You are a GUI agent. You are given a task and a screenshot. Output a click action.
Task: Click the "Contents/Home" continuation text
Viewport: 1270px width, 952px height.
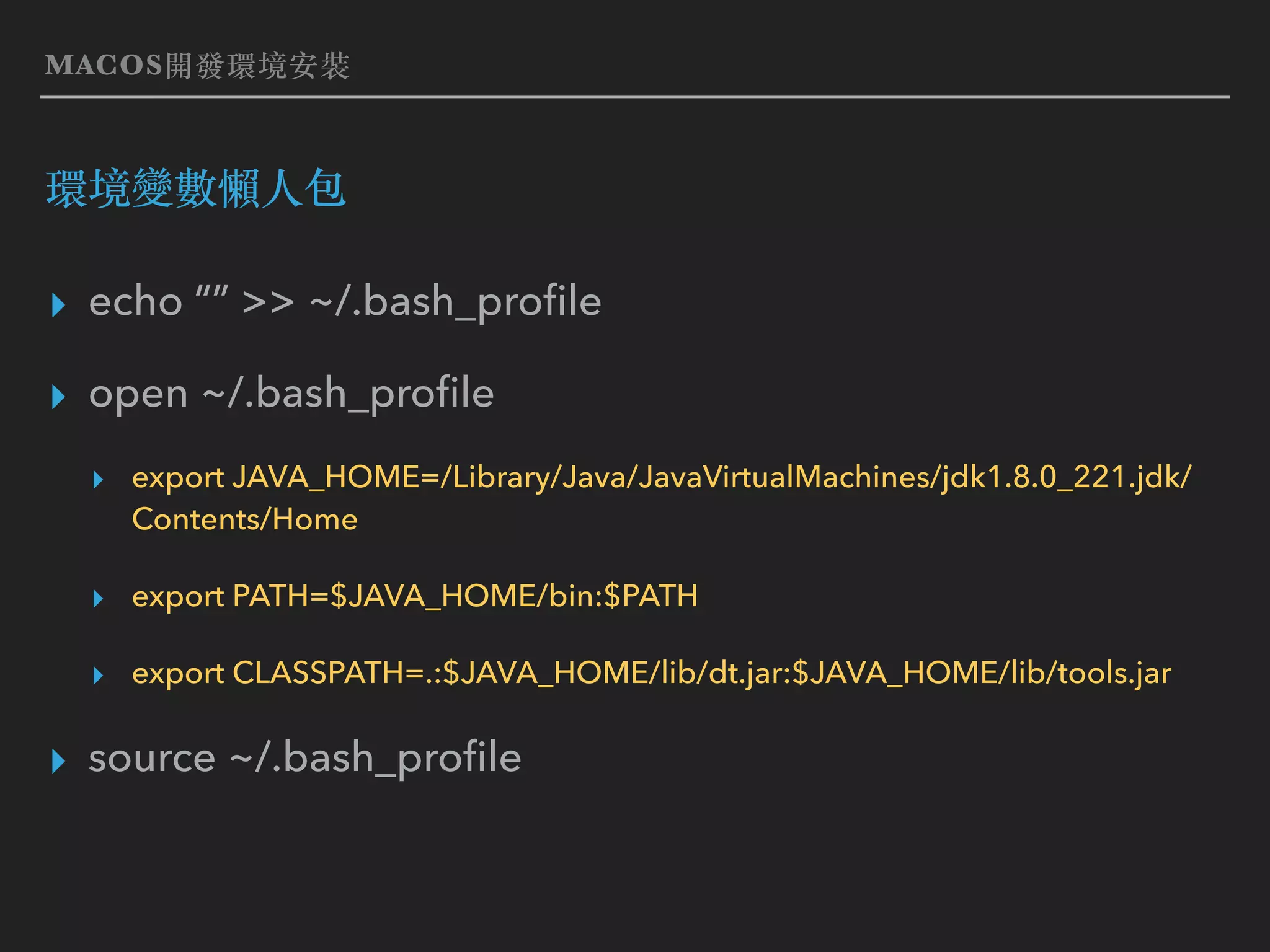245,519
